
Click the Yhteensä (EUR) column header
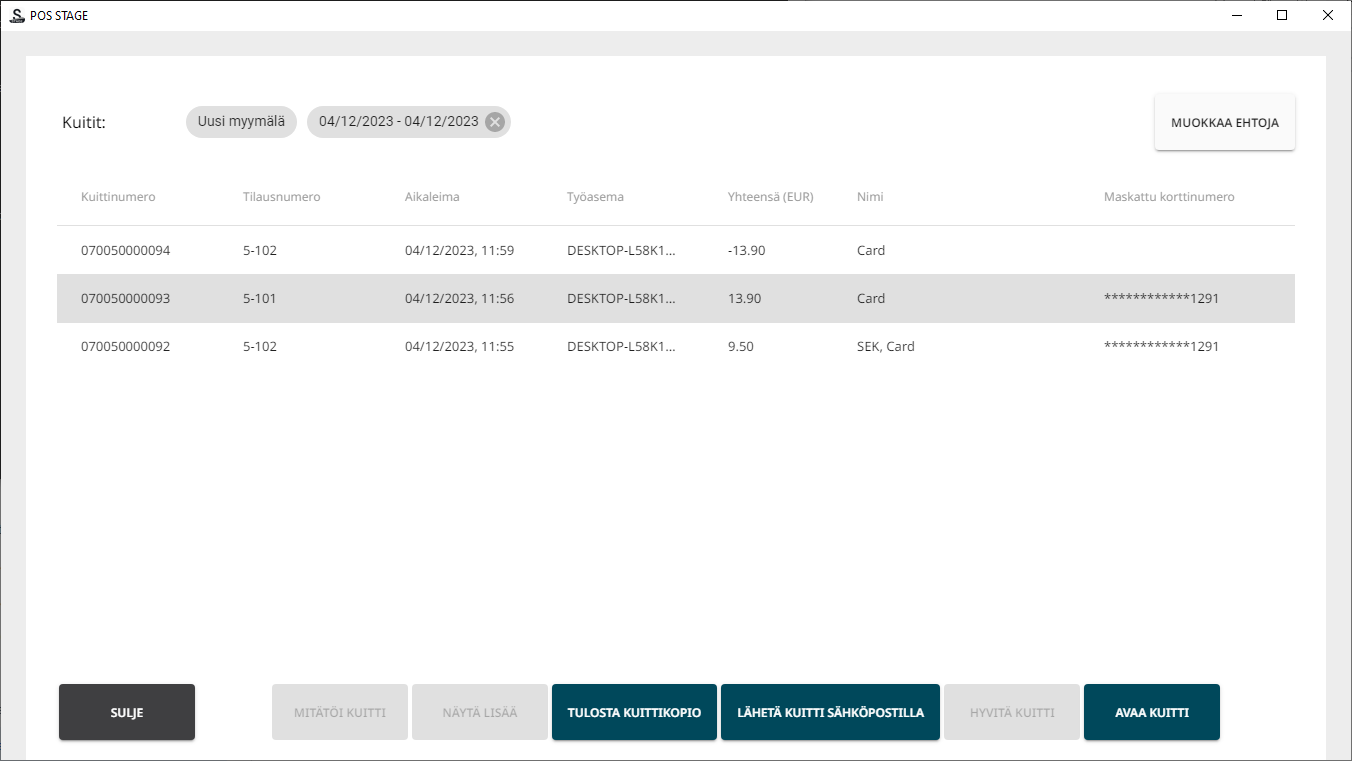point(770,197)
